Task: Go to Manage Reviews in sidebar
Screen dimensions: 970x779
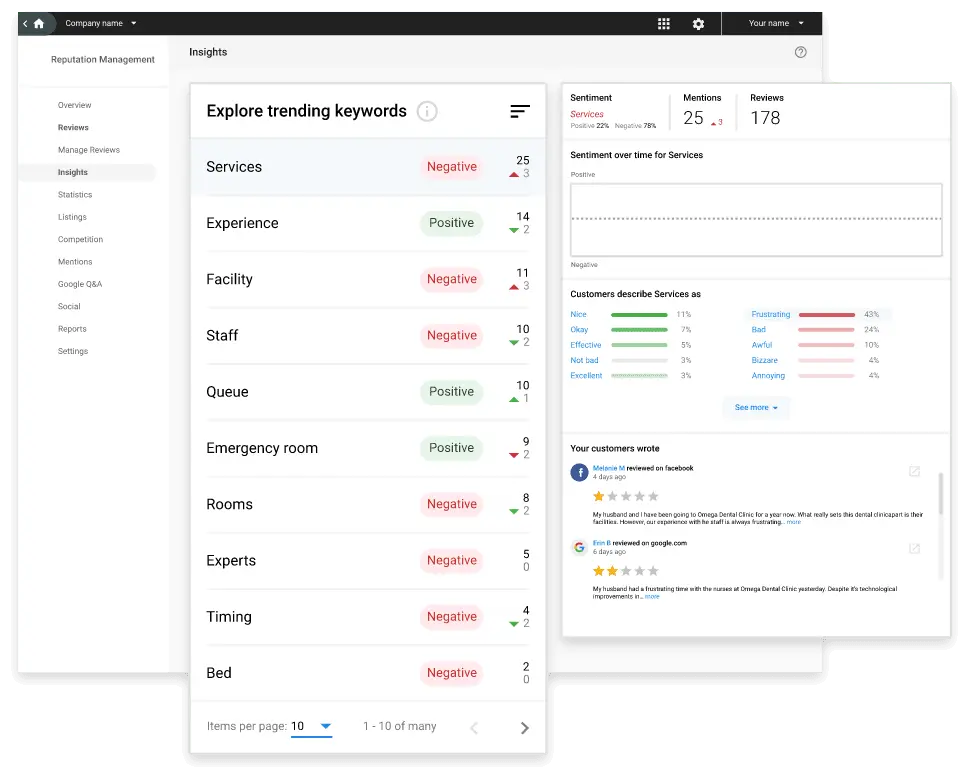Action: (x=89, y=150)
